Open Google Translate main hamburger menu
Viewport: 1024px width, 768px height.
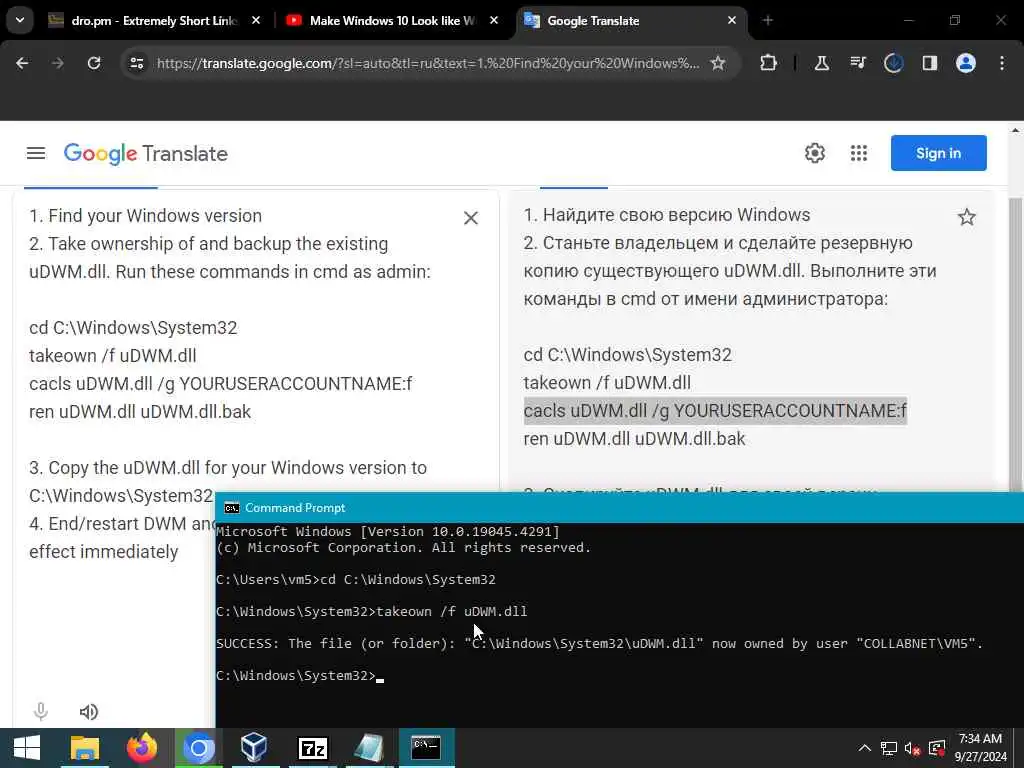click(x=36, y=153)
